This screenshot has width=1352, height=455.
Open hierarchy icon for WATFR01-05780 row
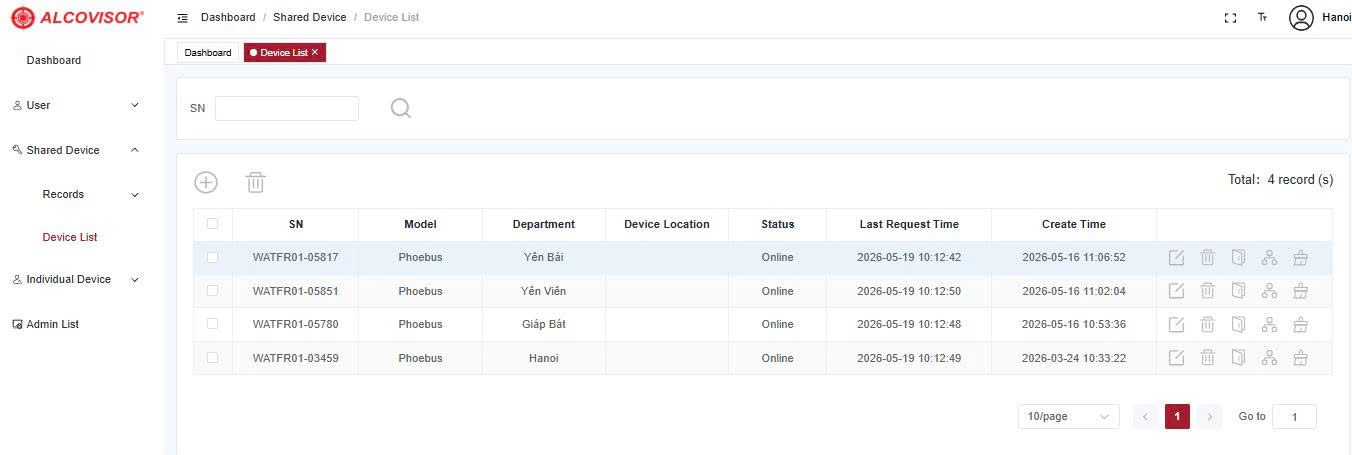point(1269,324)
